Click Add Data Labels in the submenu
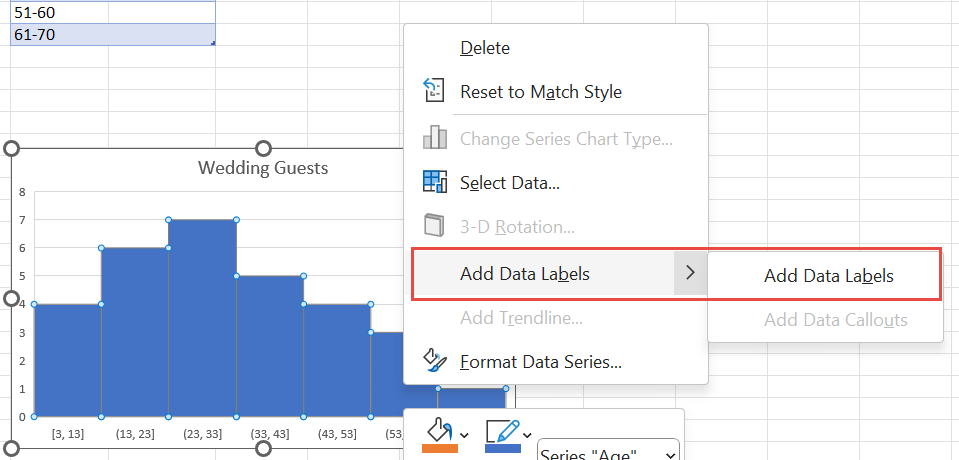The height and width of the screenshot is (460, 959). (829, 276)
